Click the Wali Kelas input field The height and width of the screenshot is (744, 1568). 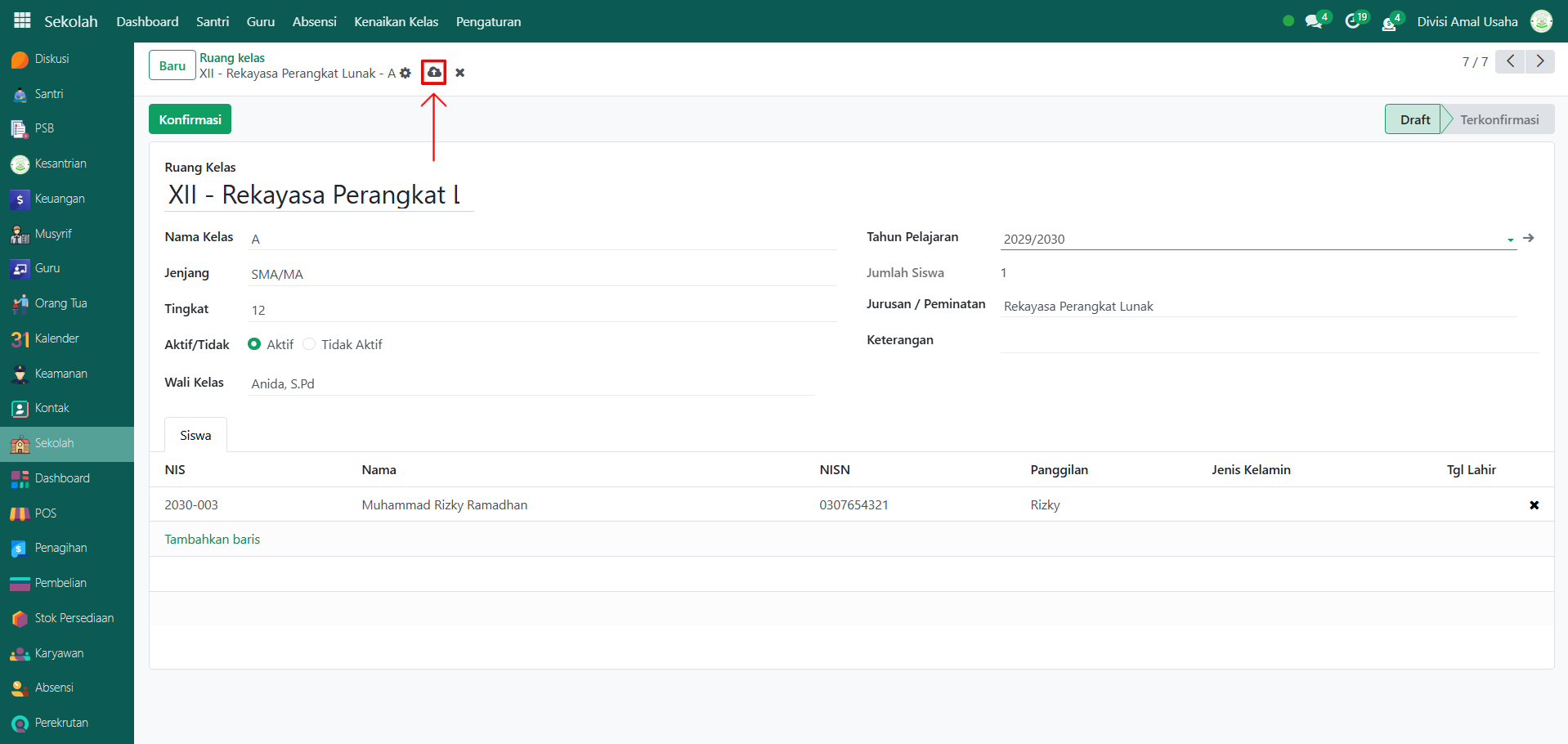[531, 383]
